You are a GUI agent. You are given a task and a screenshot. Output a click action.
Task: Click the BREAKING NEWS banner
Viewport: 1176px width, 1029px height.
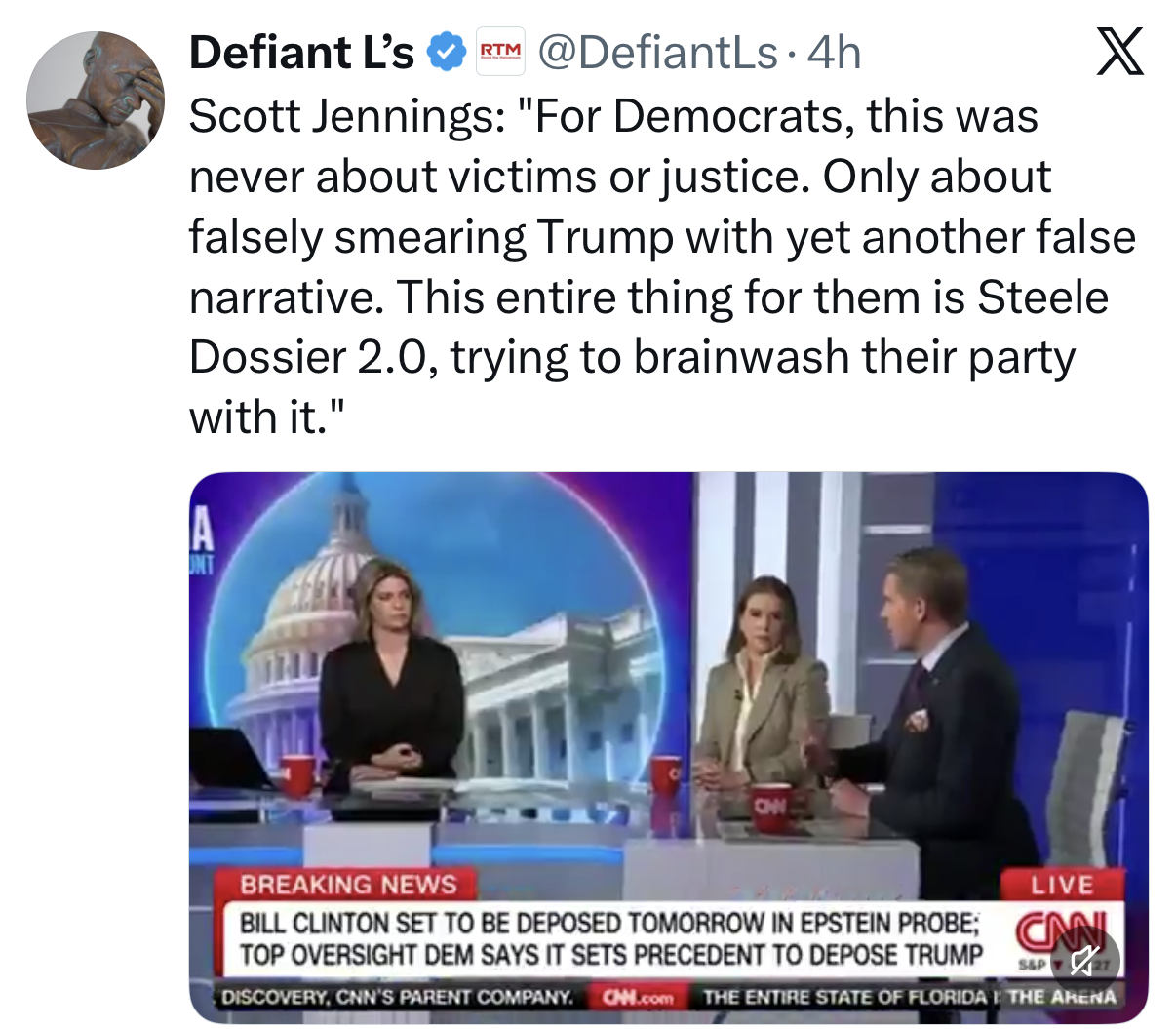pyautogui.click(x=347, y=885)
